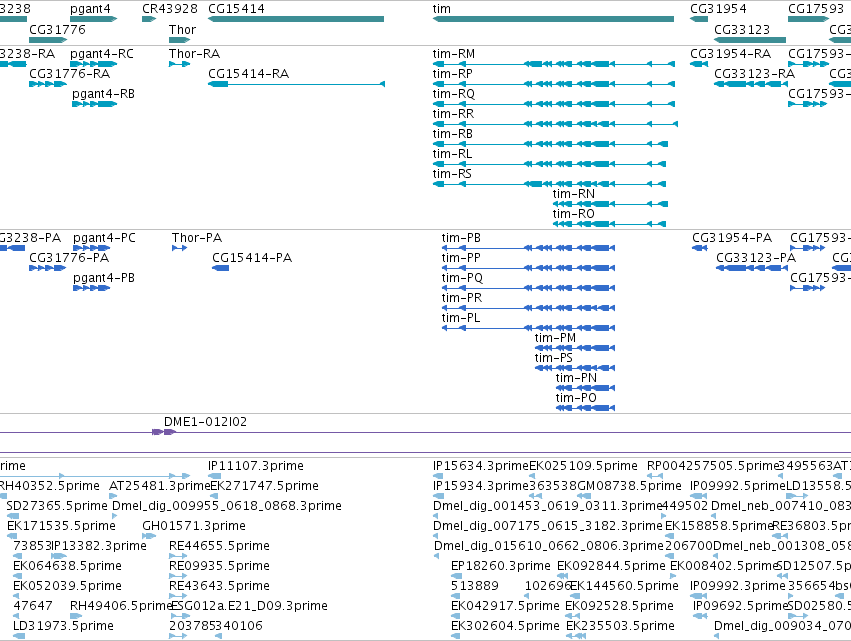Select protein tim-PB

coord(529,248)
